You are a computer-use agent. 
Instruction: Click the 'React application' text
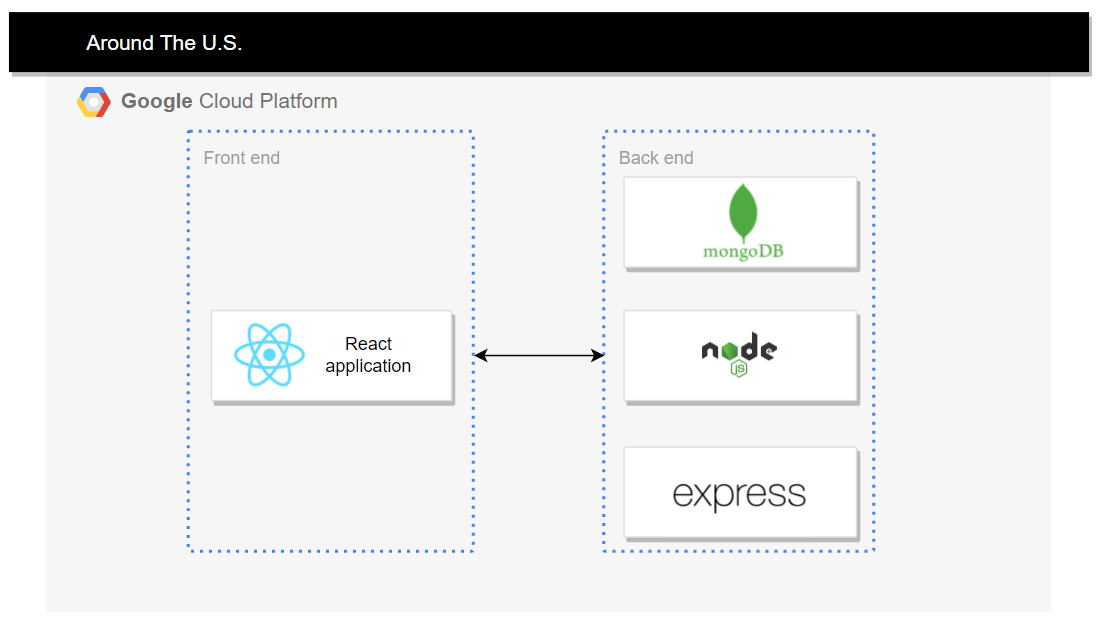click(x=368, y=355)
